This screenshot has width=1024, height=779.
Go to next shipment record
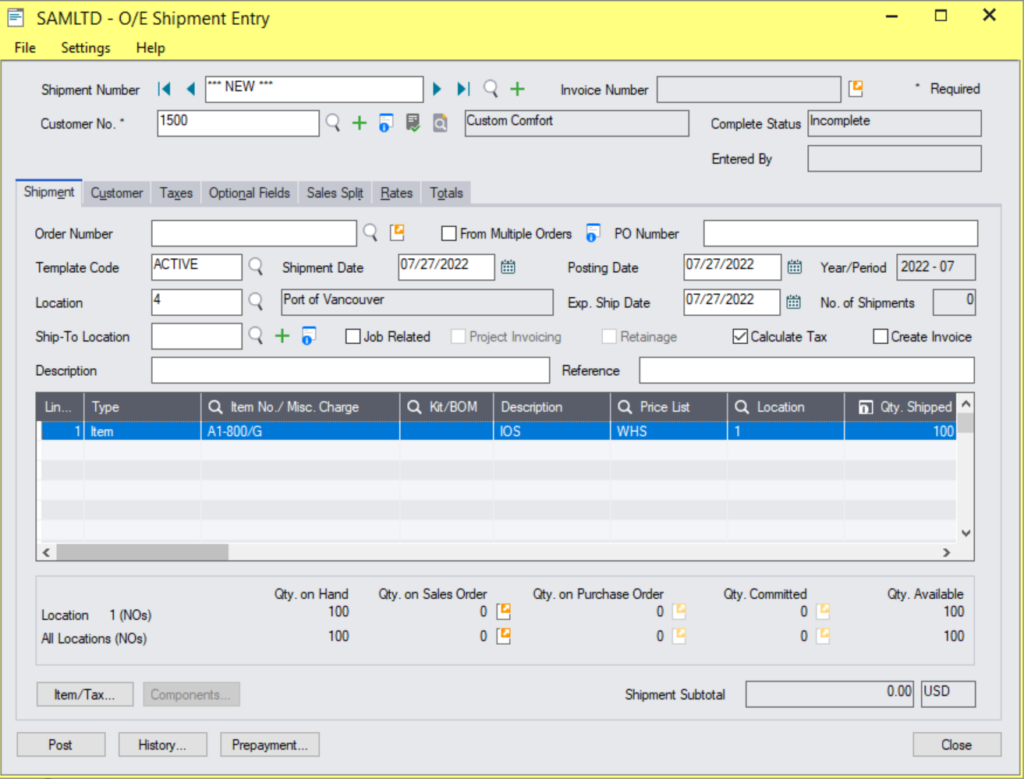click(437, 89)
